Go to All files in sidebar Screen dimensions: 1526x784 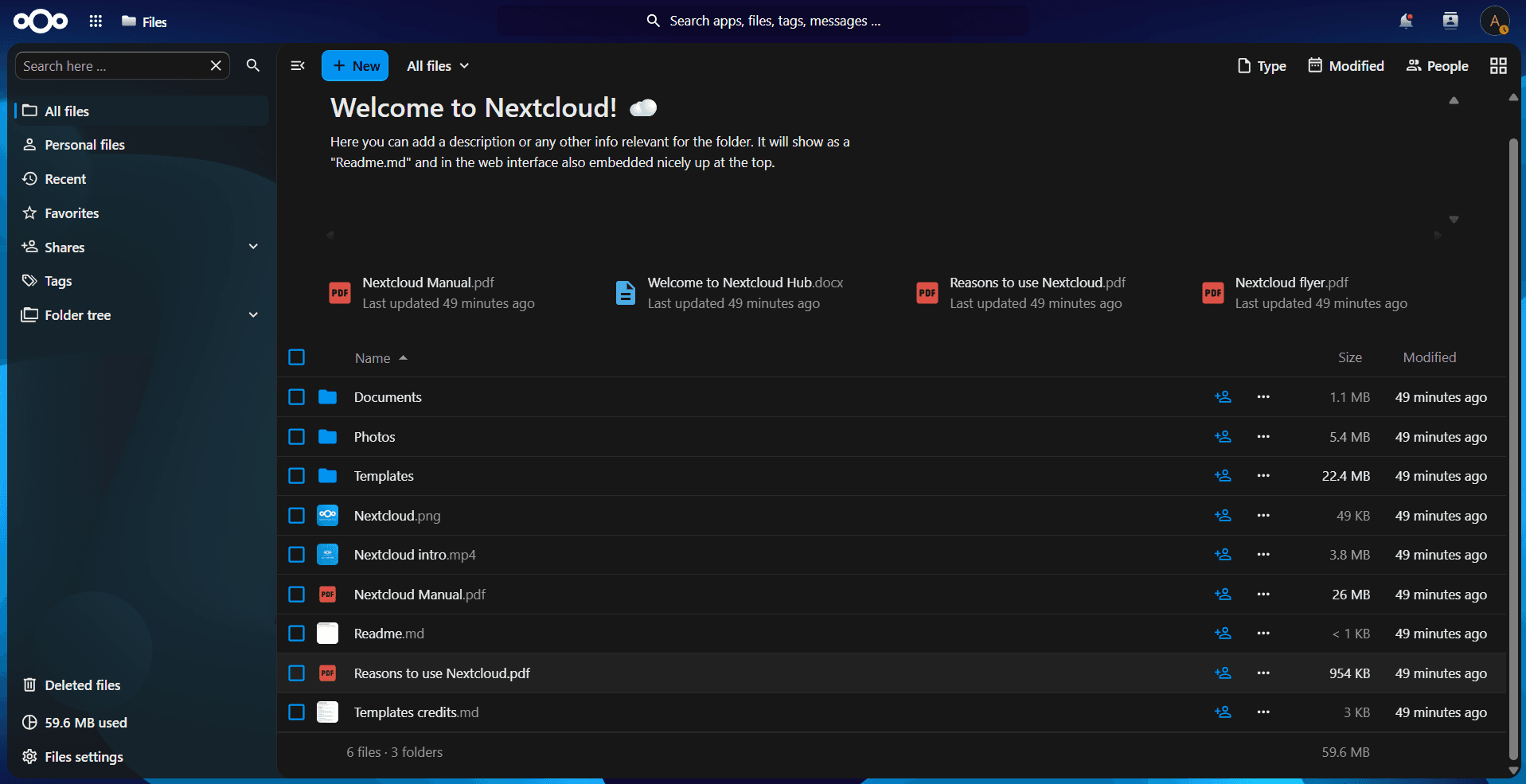pyautogui.click(x=142, y=111)
